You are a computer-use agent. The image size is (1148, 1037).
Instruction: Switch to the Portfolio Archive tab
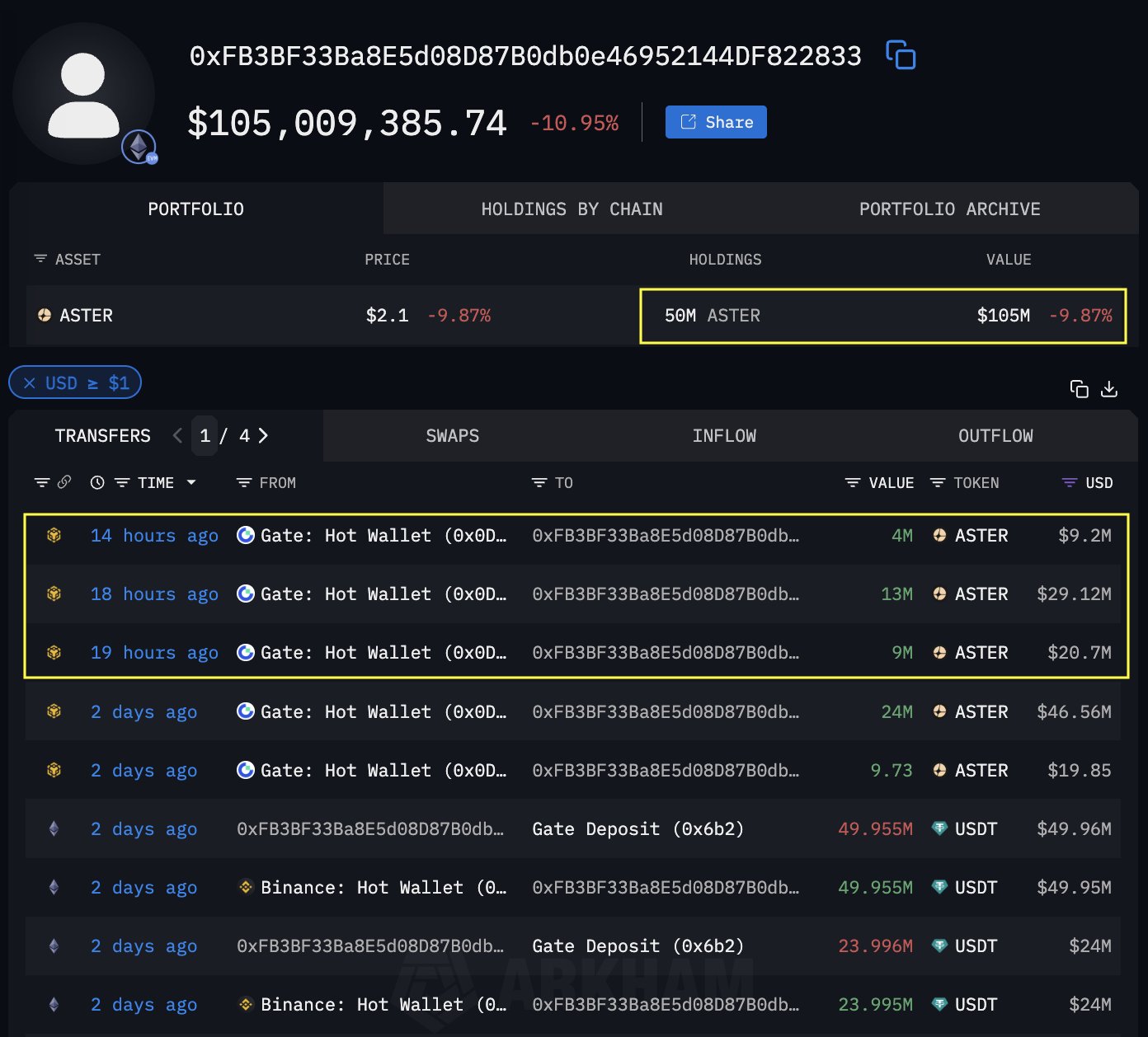tap(949, 209)
